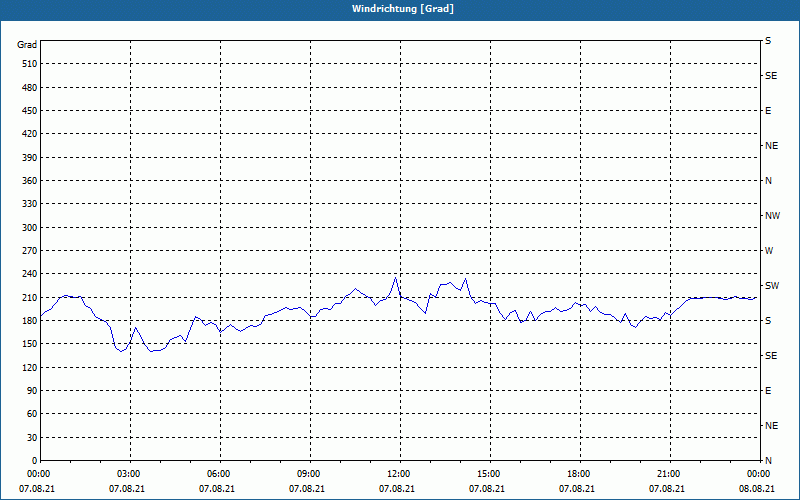Viewport: 800px width, 500px height.
Task: Click the 'E' compass label on the 450 gridline
Action: pos(768,111)
